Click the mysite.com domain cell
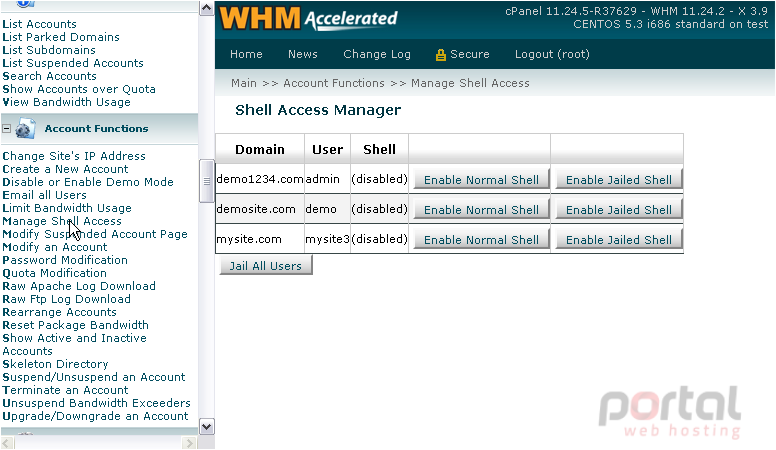776x450 pixels. click(x=260, y=239)
